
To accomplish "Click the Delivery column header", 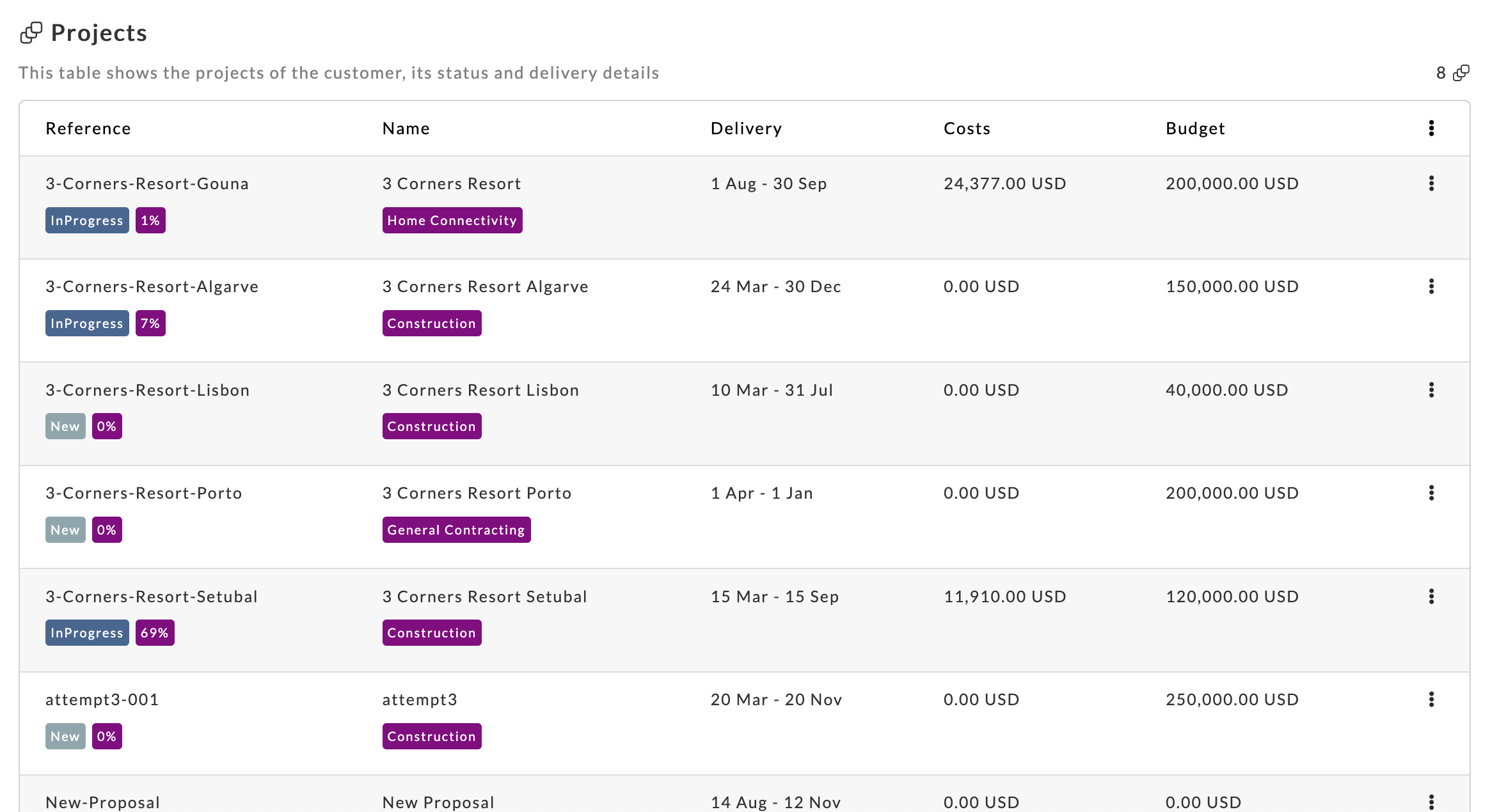I will (746, 129).
